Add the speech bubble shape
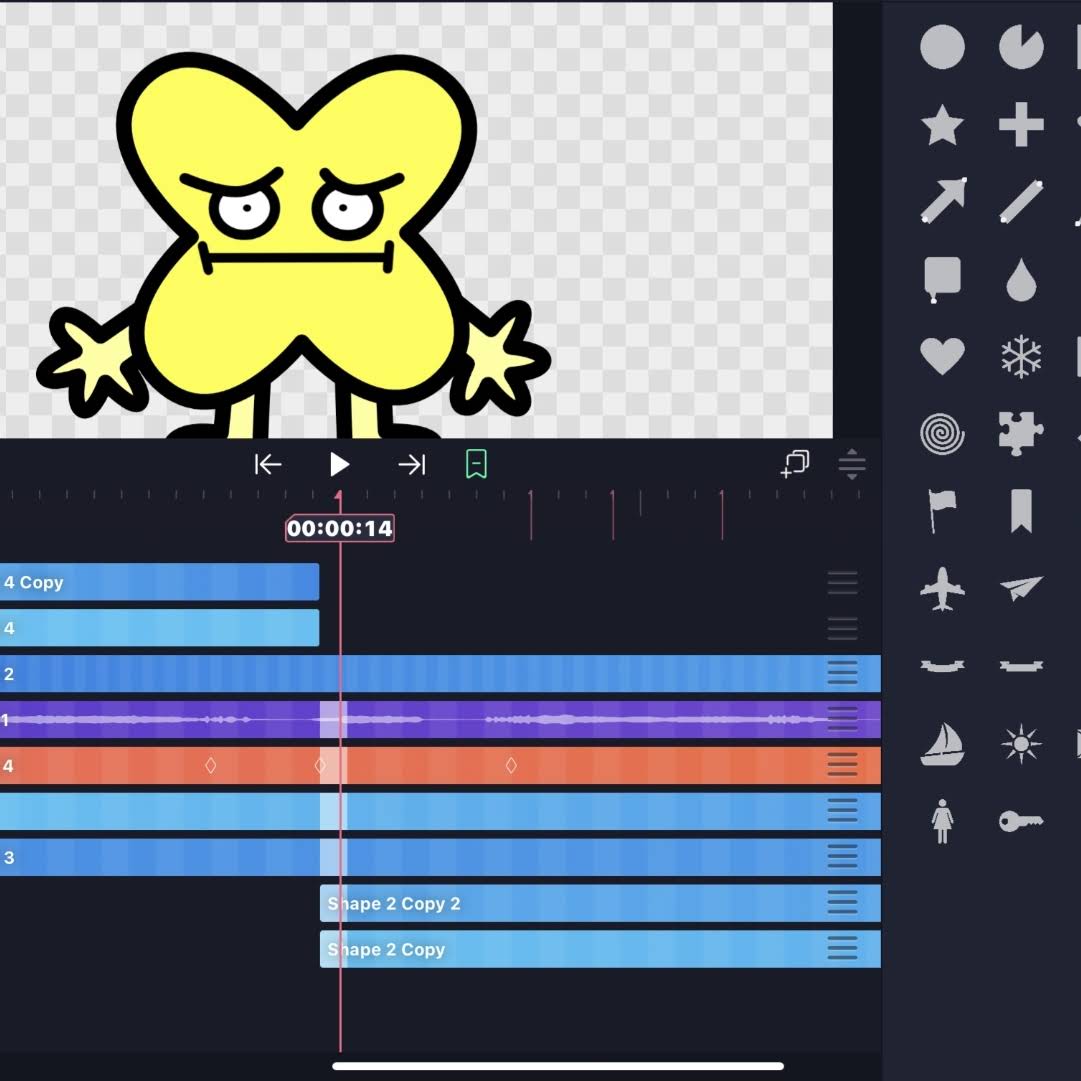Image resolution: width=1081 pixels, height=1081 pixels. pos(942,280)
